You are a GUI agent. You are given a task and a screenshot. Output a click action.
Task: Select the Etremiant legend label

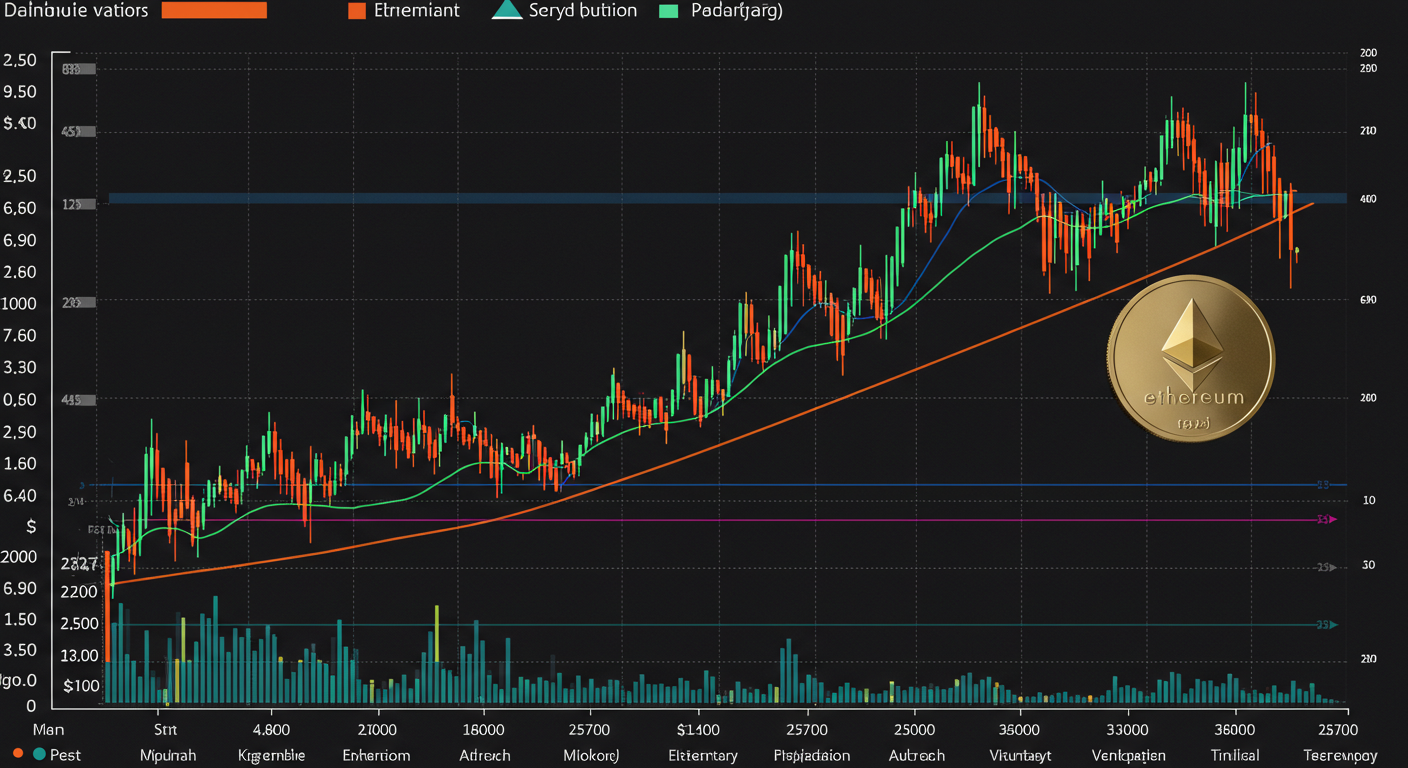pos(418,11)
